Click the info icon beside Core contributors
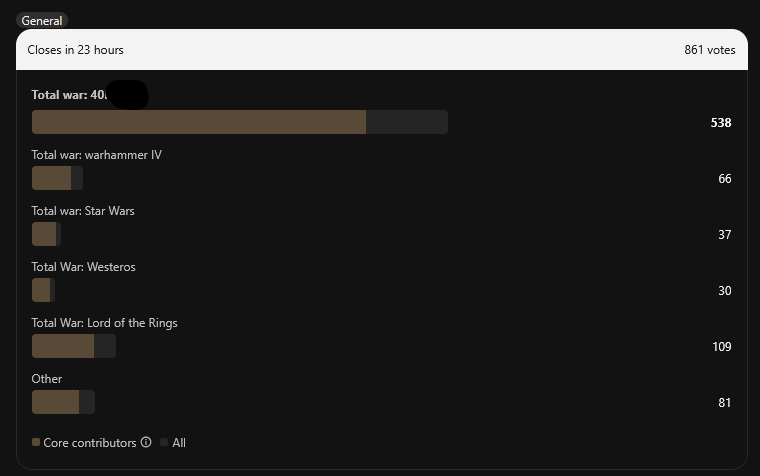 146,442
